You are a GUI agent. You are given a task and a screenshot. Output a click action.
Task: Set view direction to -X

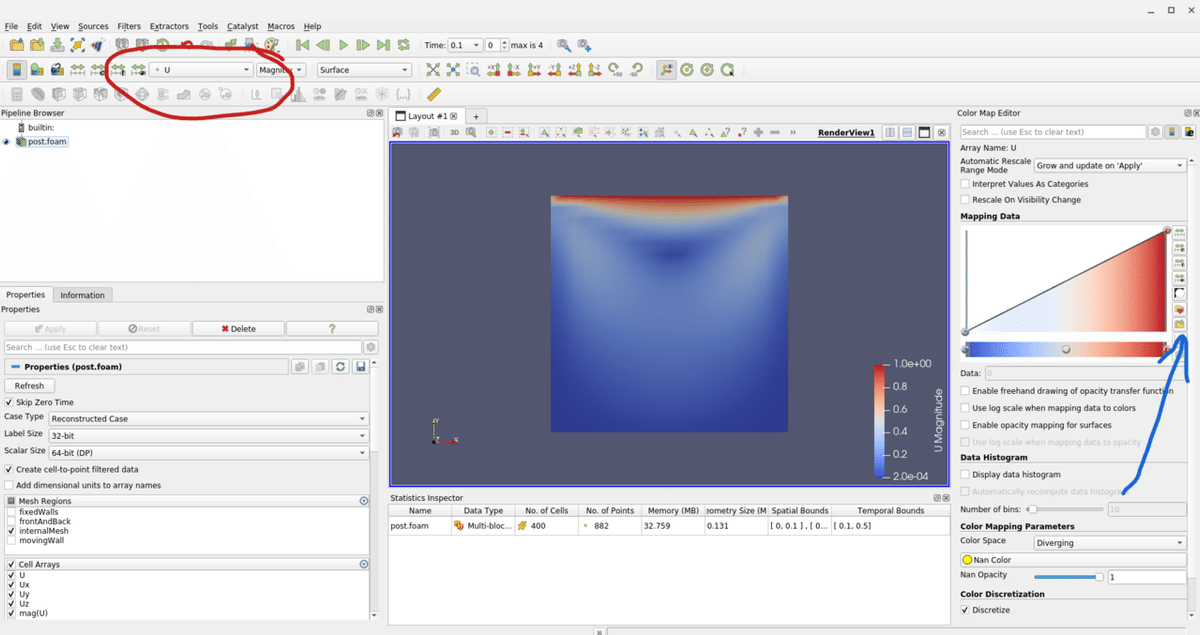pos(513,70)
